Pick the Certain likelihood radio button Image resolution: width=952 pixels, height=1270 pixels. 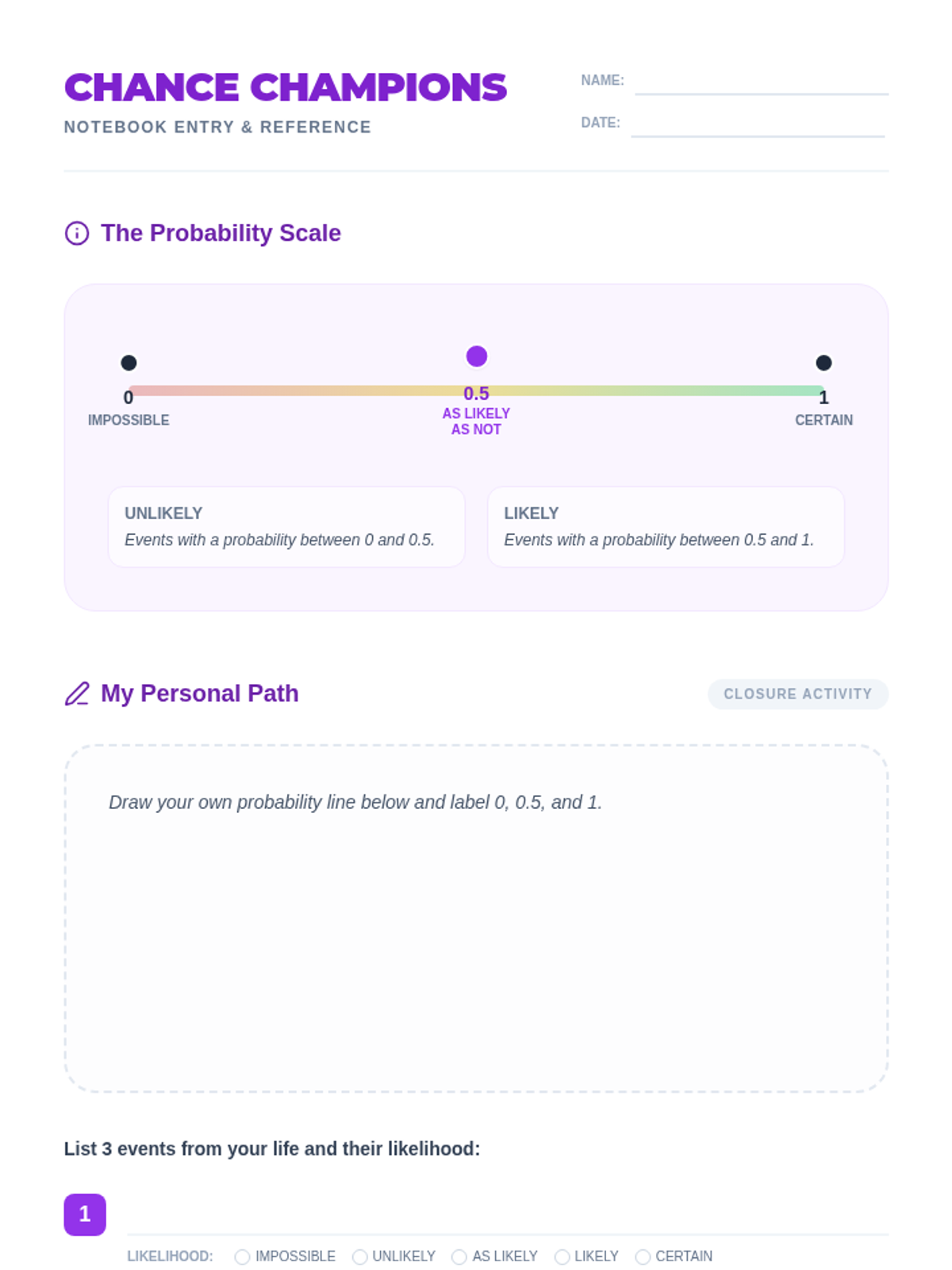click(643, 1257)
